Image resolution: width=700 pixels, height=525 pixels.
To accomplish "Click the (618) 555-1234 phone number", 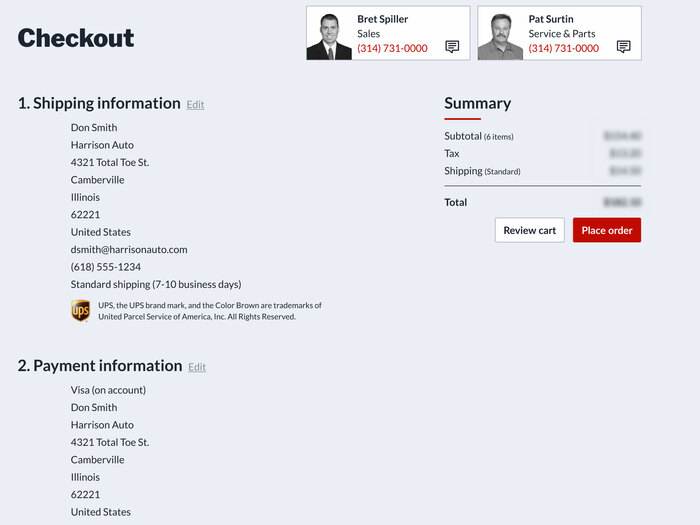I will pos(105,267).
